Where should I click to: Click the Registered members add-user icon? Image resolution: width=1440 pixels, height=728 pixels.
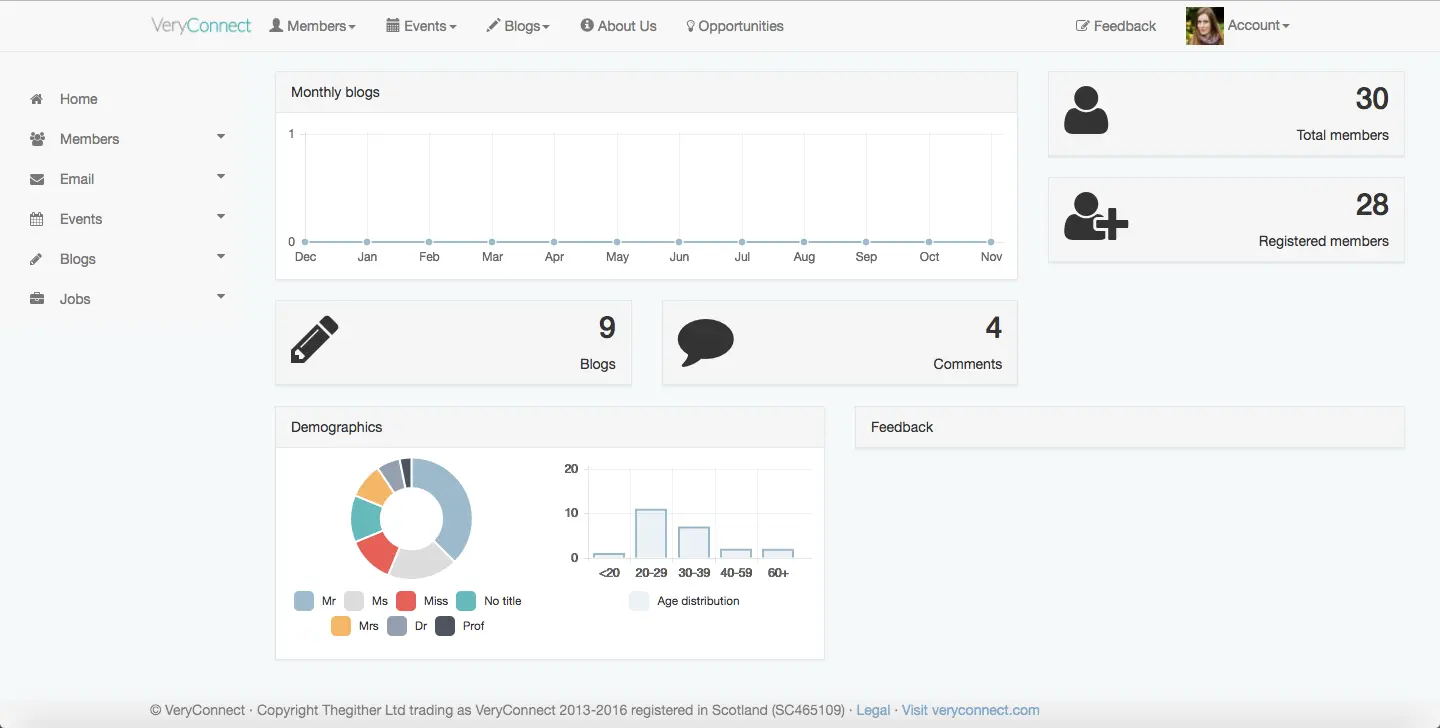pyautogui.click(x=1096, y=216)
